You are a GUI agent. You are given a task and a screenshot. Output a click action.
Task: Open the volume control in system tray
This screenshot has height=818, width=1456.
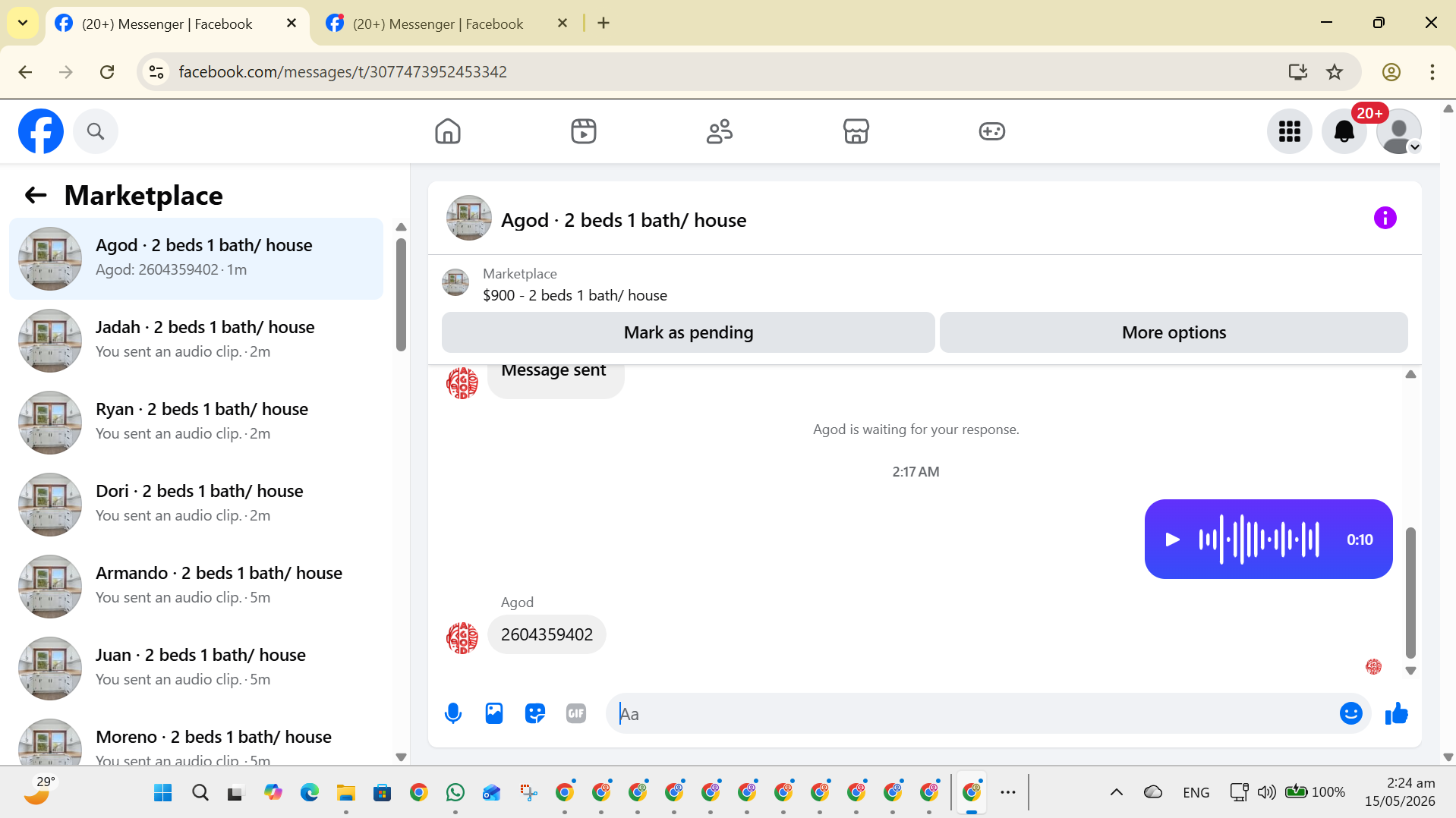(1265, 793)
